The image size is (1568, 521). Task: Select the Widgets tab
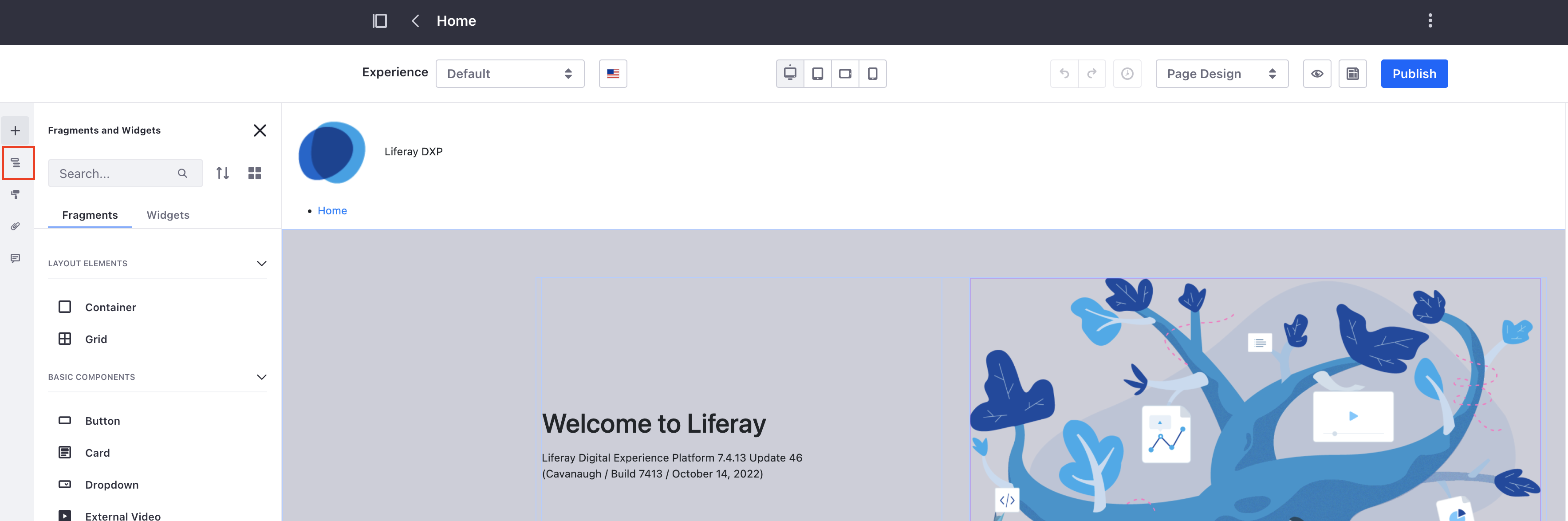168,215
